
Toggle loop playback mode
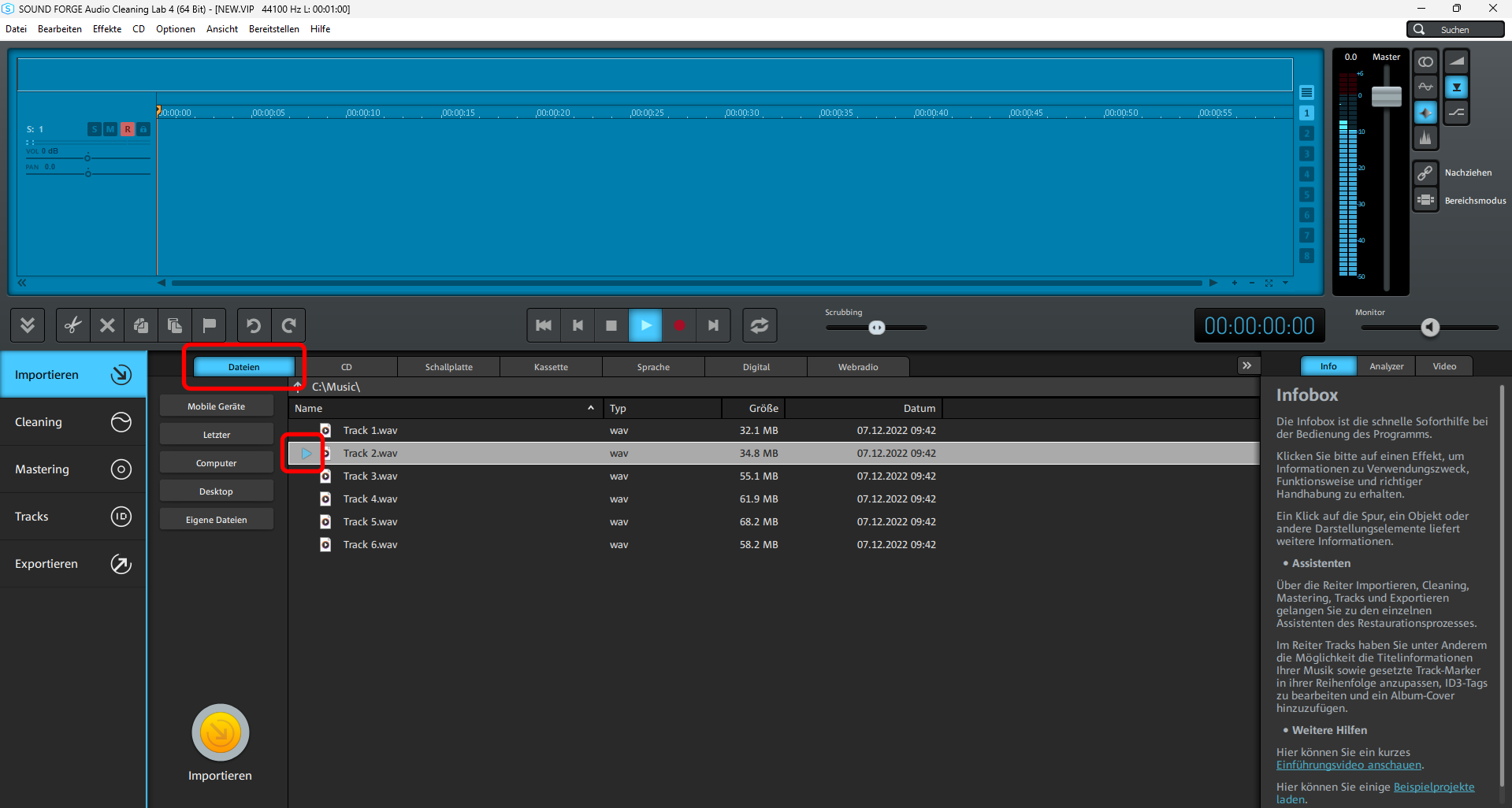[x=760, y=325]
